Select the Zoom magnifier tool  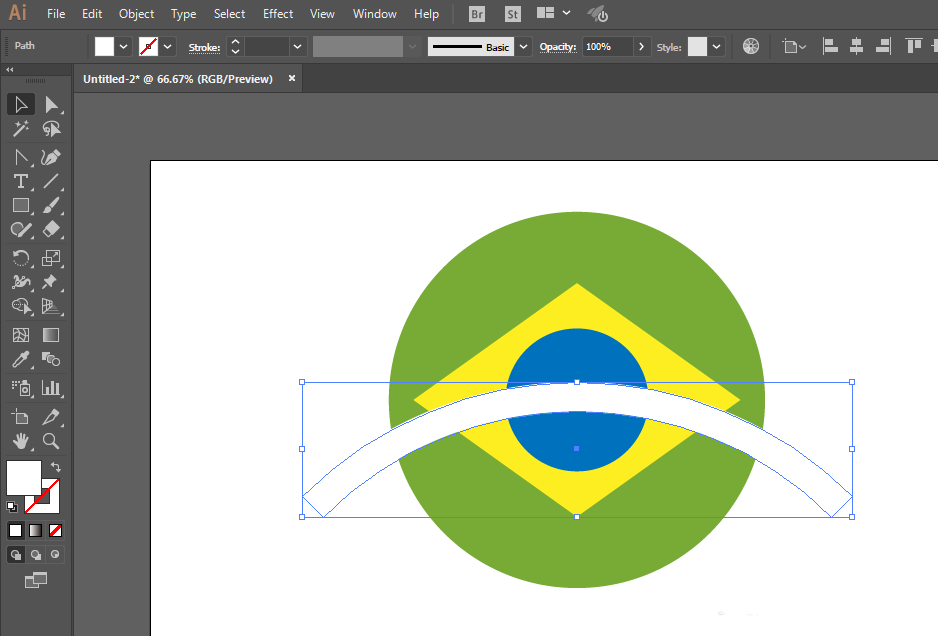[51, 442]
